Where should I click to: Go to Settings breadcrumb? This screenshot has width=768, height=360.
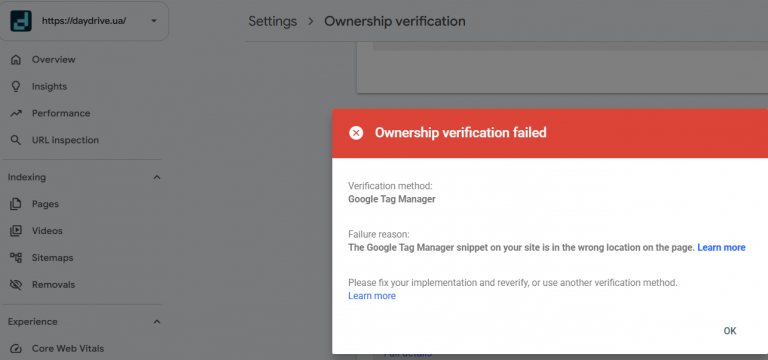tap(272, 22)
